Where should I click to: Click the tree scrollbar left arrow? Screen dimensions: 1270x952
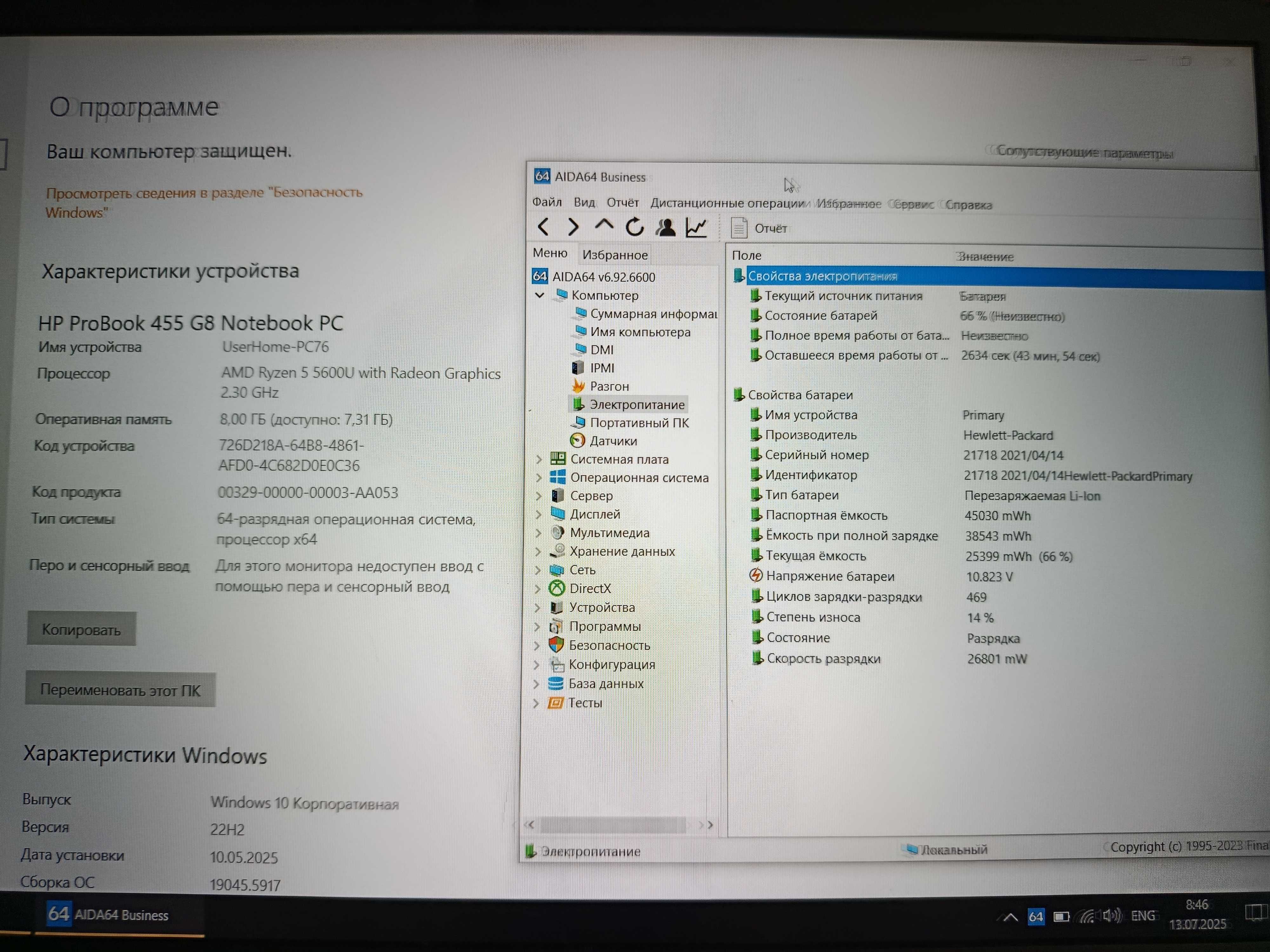[530, 825]
